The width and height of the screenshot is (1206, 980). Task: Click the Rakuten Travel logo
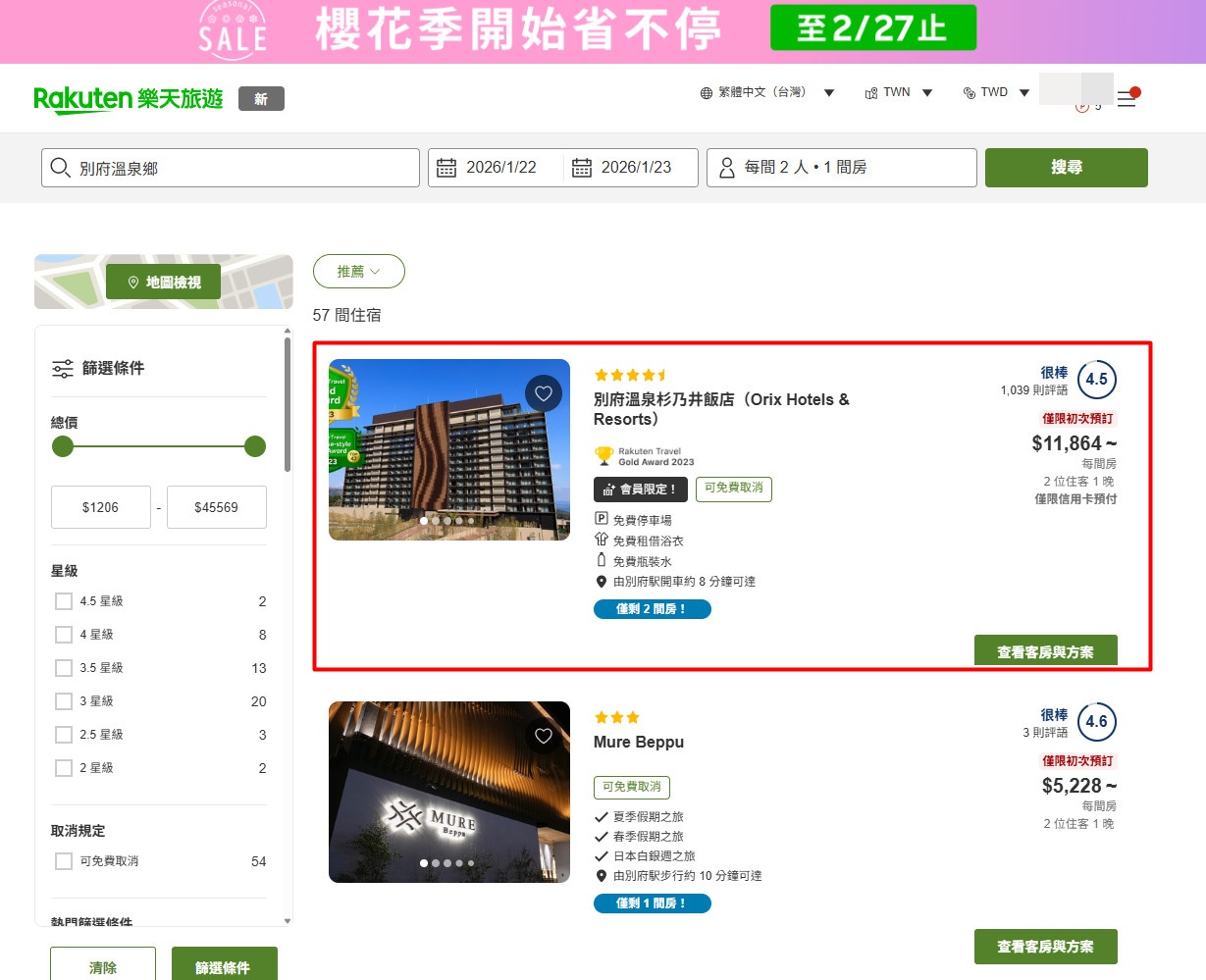pos(129,99)
